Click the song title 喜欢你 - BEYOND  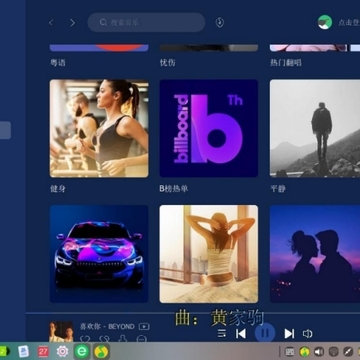pos(107,327)
